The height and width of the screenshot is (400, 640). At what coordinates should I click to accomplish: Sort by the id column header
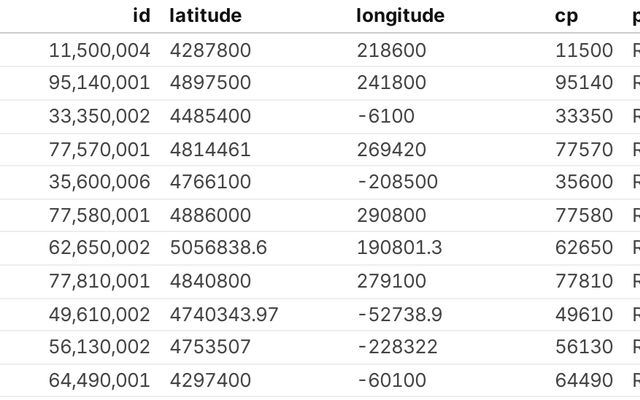tap(140, 16)
